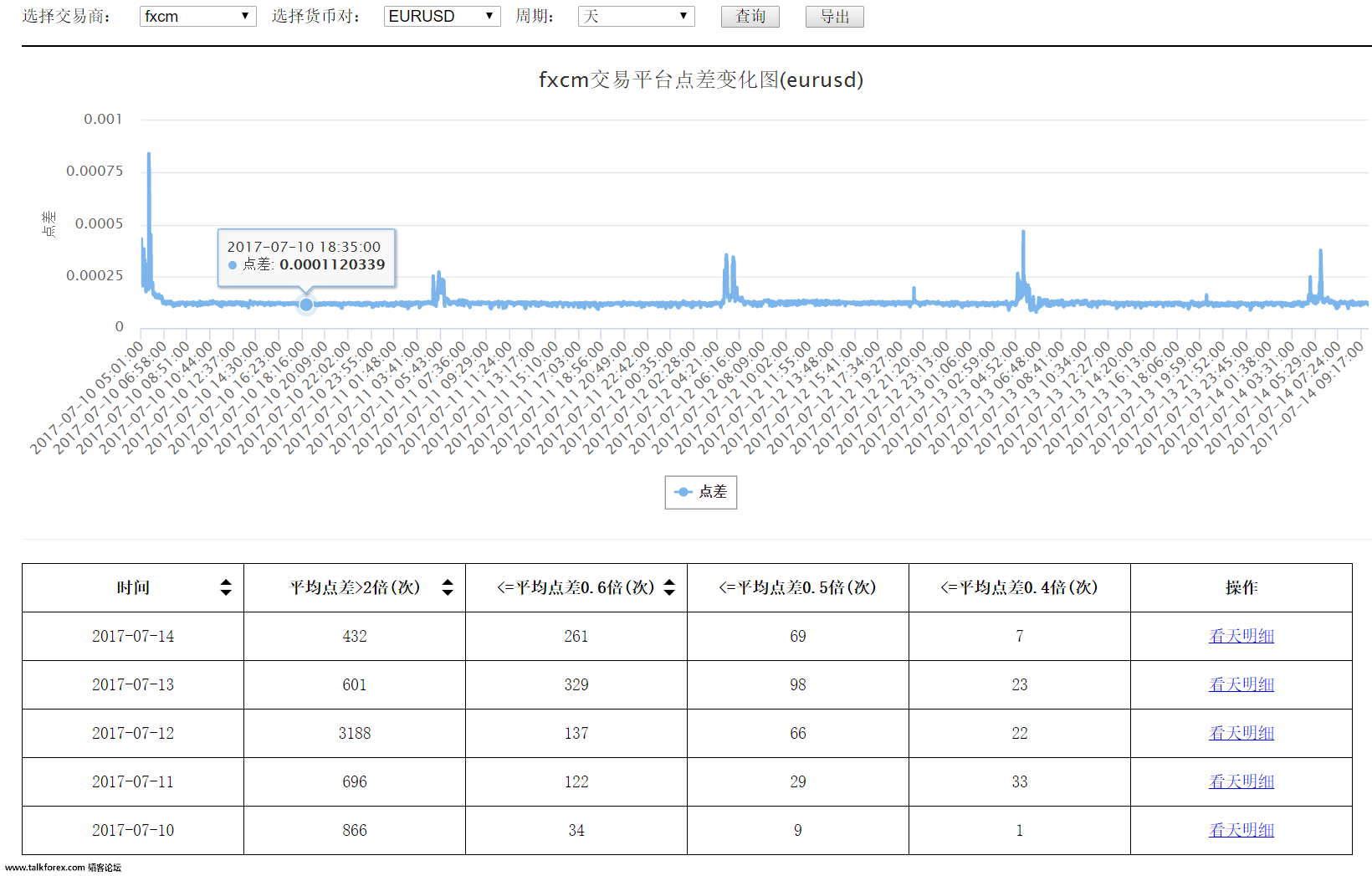Select the 2017-07-10 date cell
This screenshot has width=1372, height=876.
133,830
